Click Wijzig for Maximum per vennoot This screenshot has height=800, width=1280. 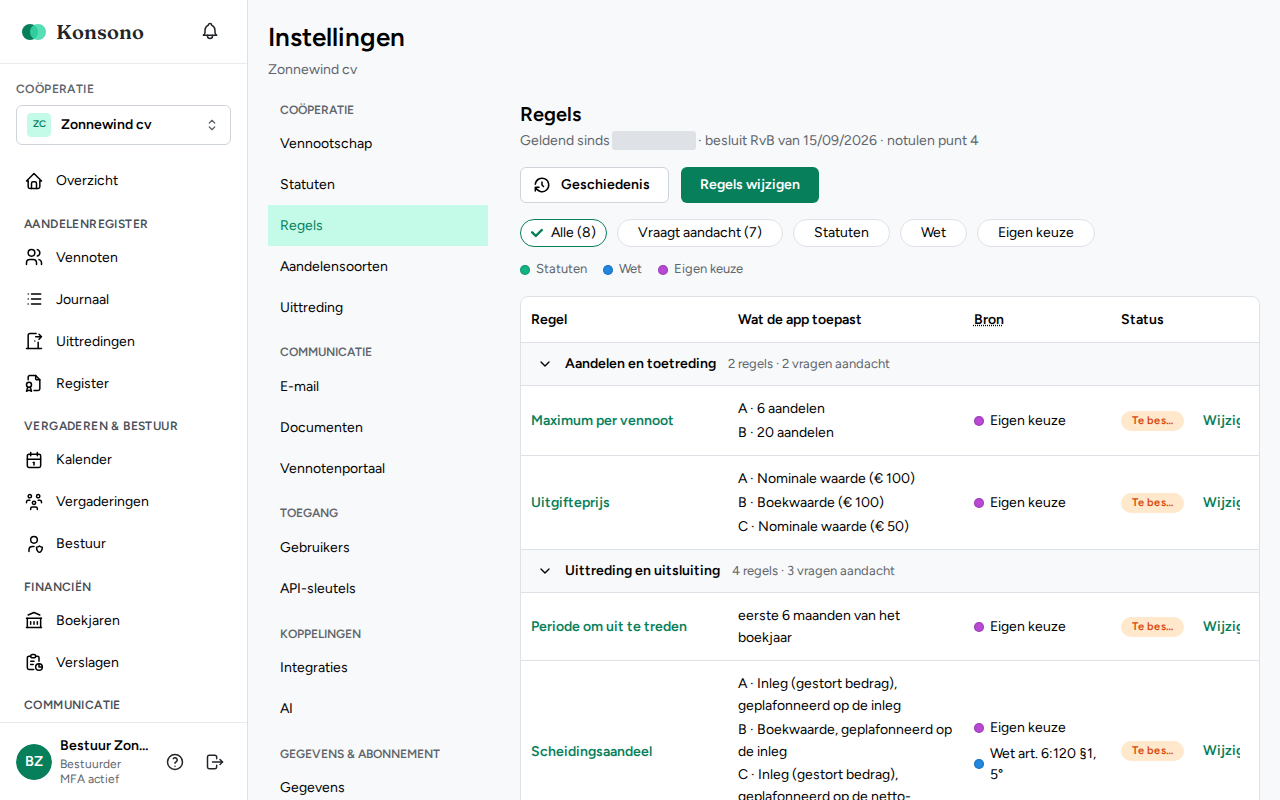tap(1221, 421)
